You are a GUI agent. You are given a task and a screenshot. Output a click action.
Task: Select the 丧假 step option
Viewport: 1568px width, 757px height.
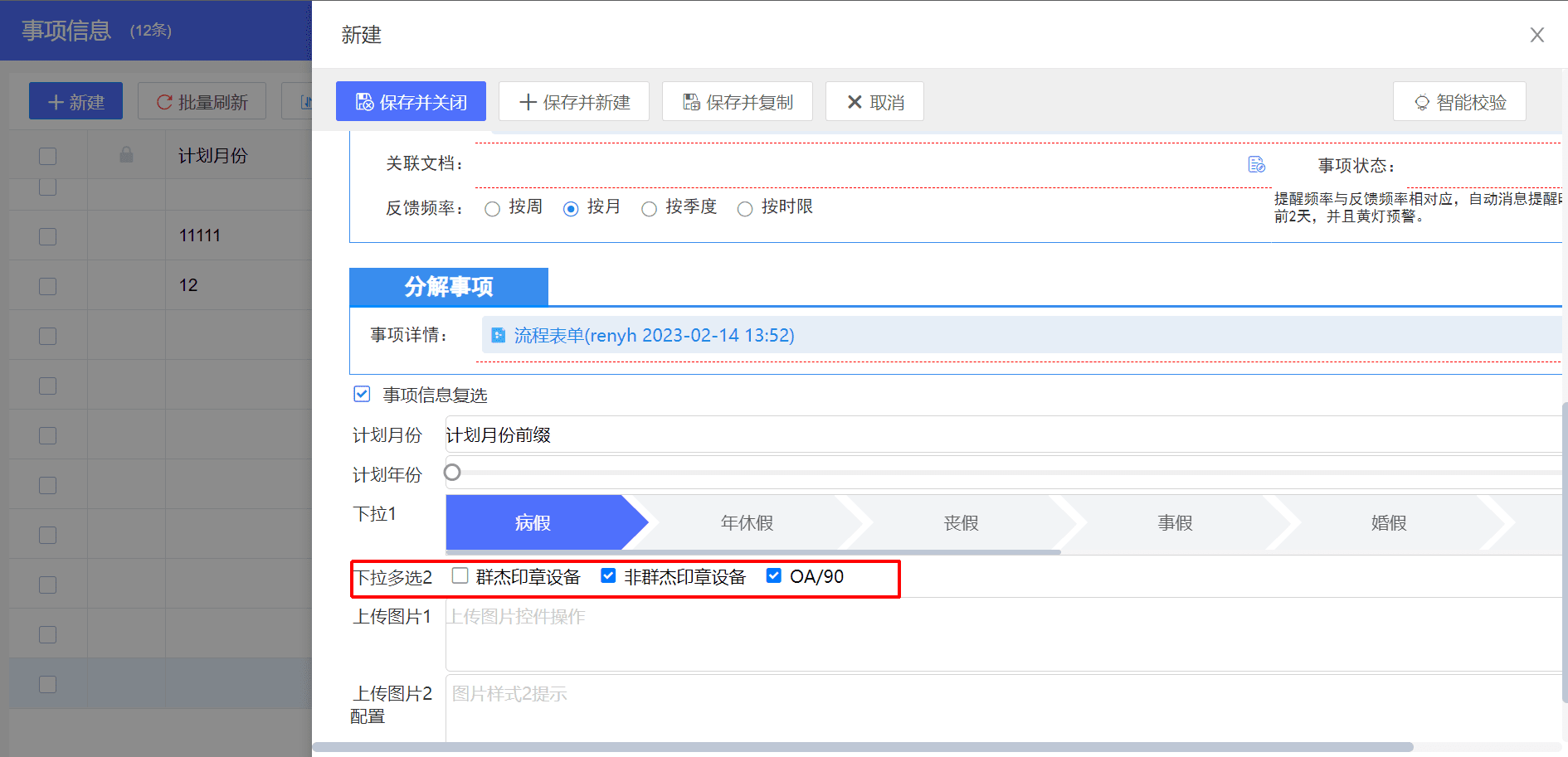pyautogui.click(x=961, y=522)
